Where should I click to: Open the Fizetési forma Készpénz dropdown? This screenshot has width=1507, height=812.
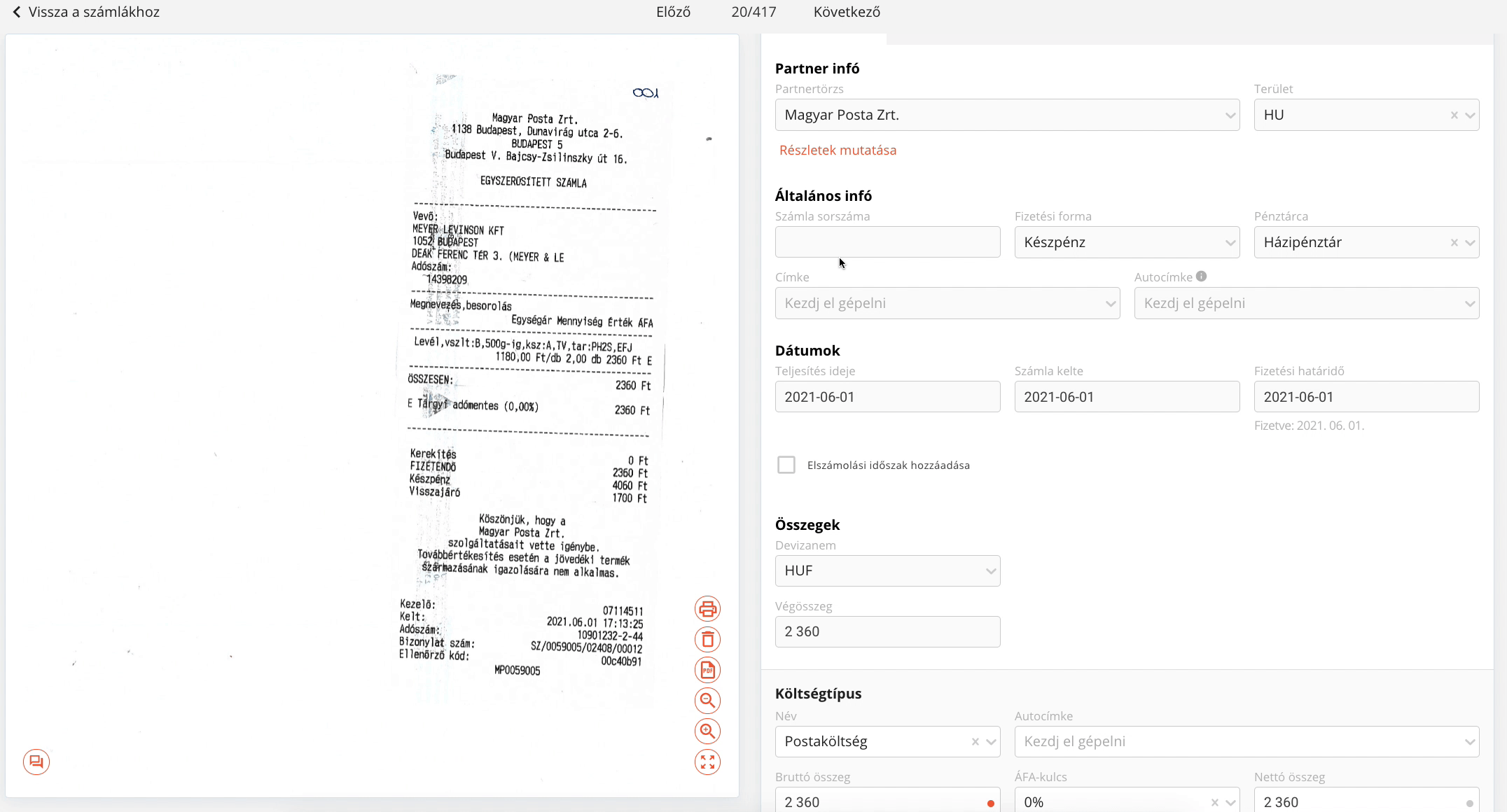[1127, 242]
